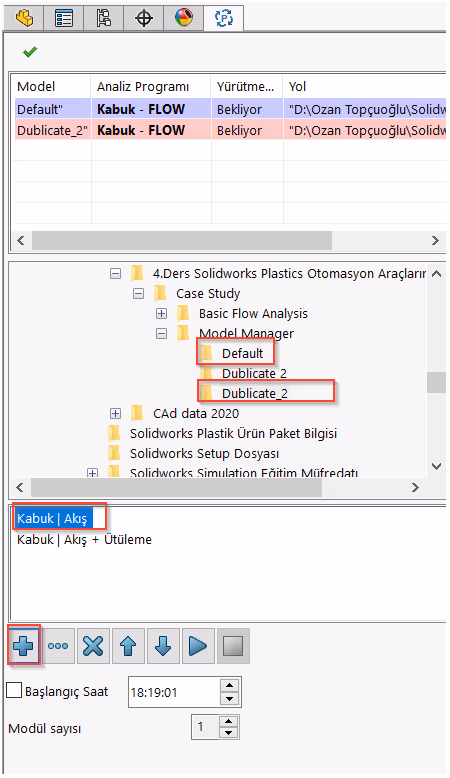Select the Plastics batch manager tab

click(x=224, y=18)
